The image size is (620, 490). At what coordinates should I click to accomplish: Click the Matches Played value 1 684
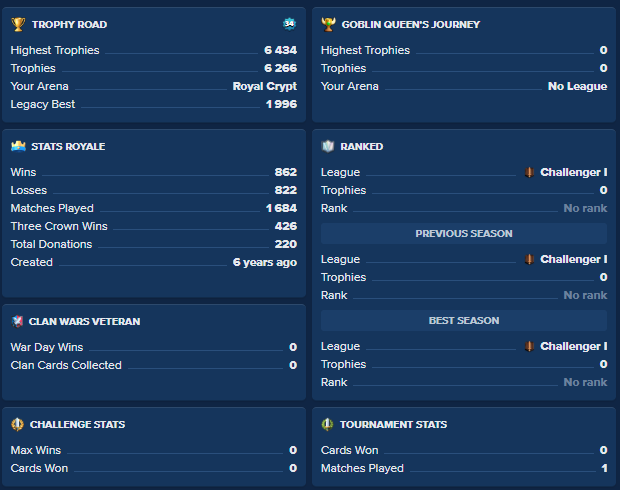[x=281, y=208]
